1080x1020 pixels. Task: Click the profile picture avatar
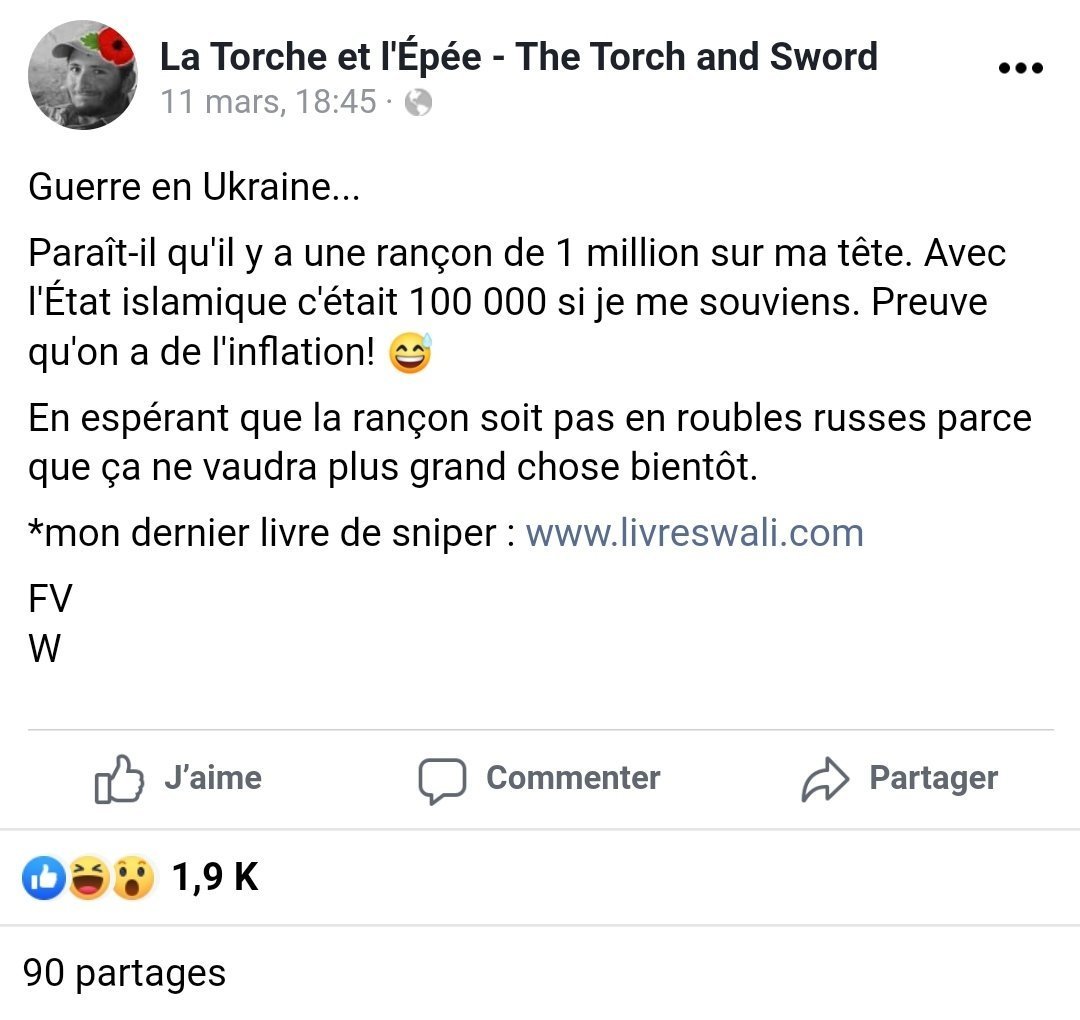tap(82, 75)
